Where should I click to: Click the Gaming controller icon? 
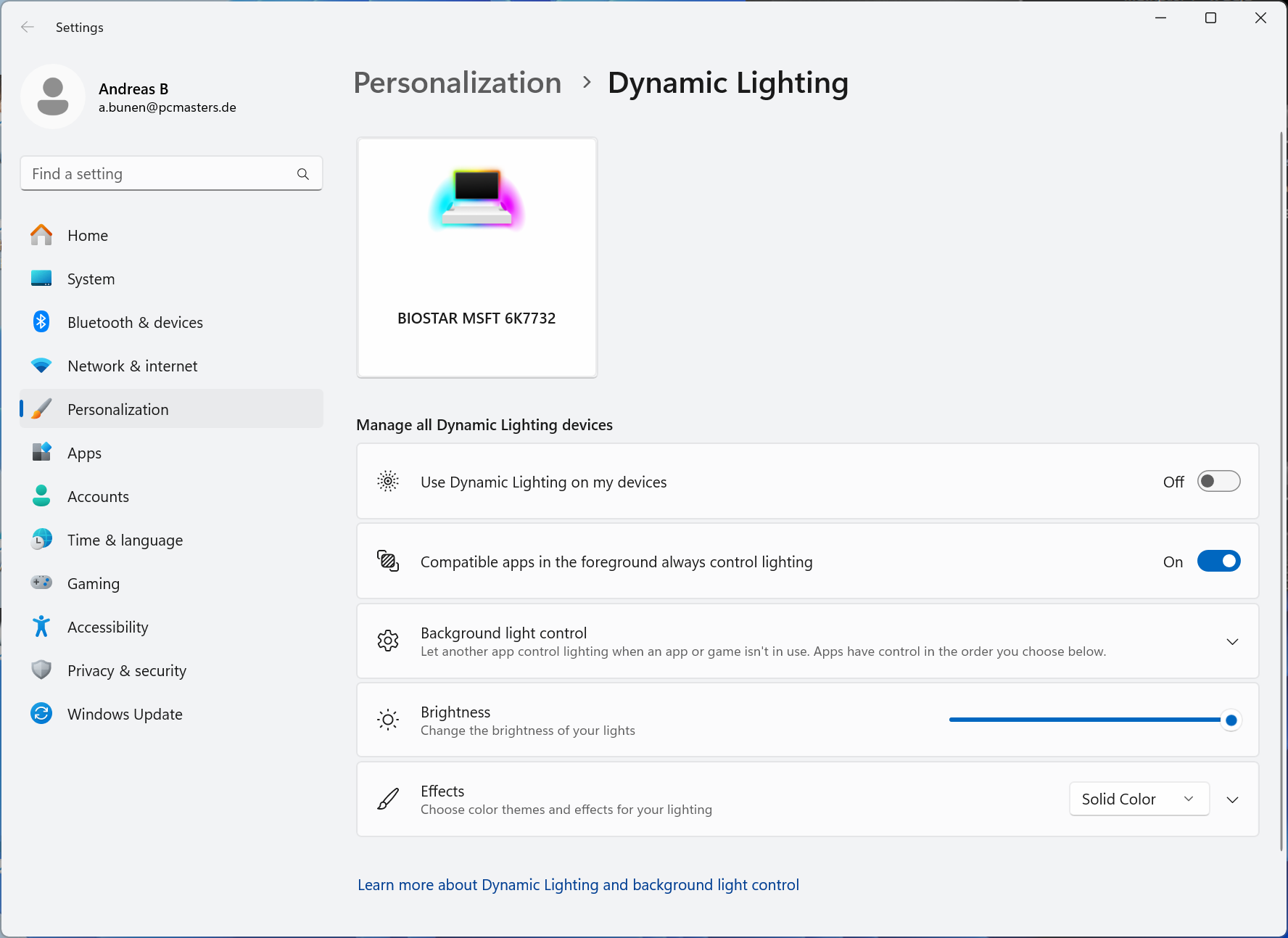(x=41, y=583)
